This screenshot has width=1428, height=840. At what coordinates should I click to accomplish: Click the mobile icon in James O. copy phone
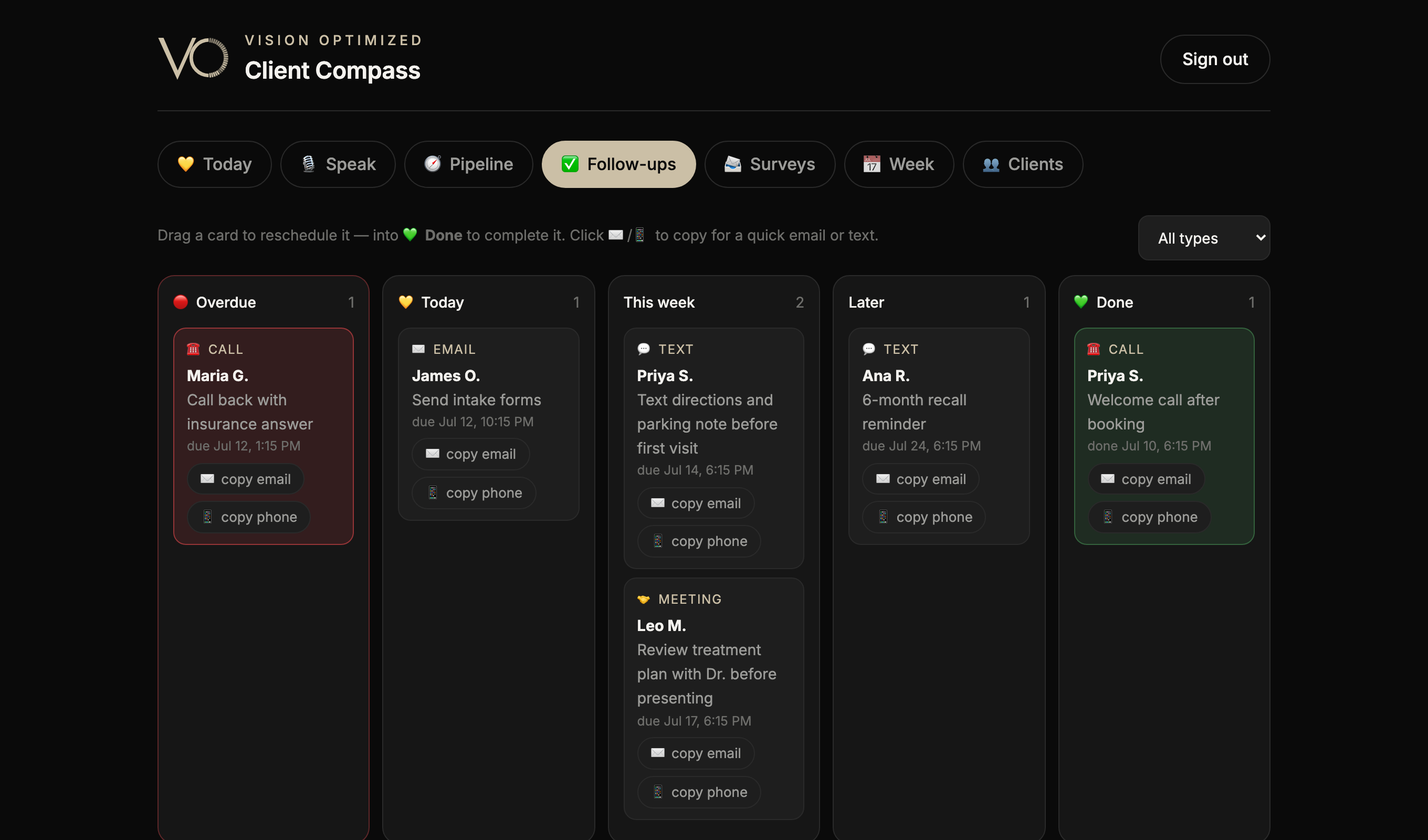click(x=433, y=492)
